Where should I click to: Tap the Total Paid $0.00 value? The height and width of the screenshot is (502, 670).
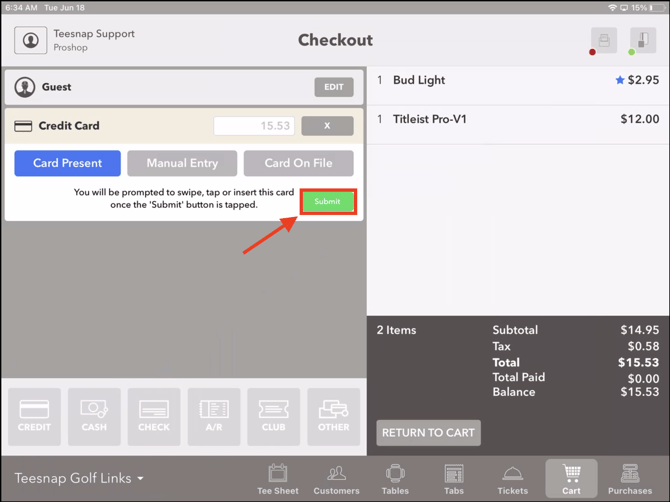coord(643,378)
